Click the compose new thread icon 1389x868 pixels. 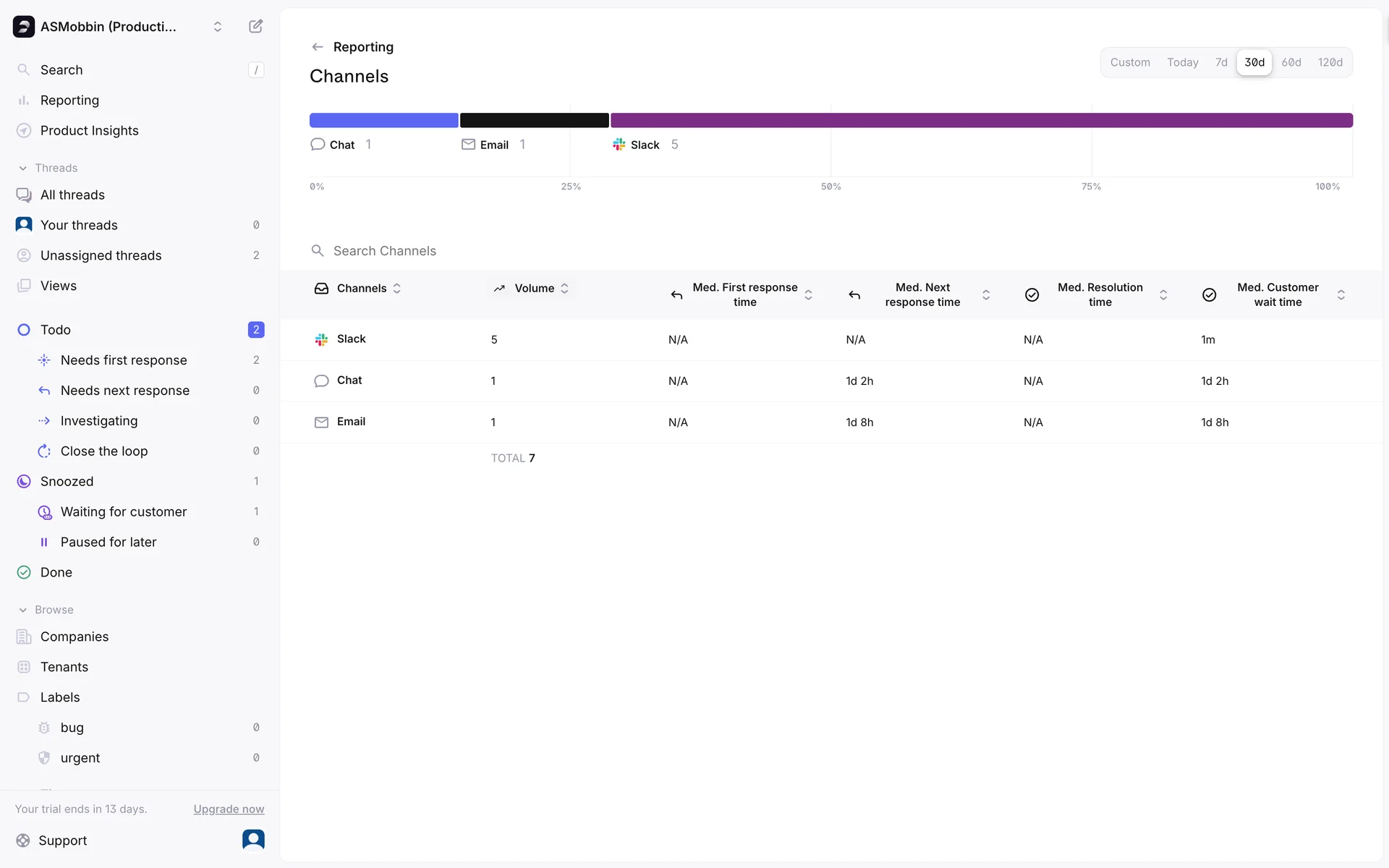click(x=255, y=27)
